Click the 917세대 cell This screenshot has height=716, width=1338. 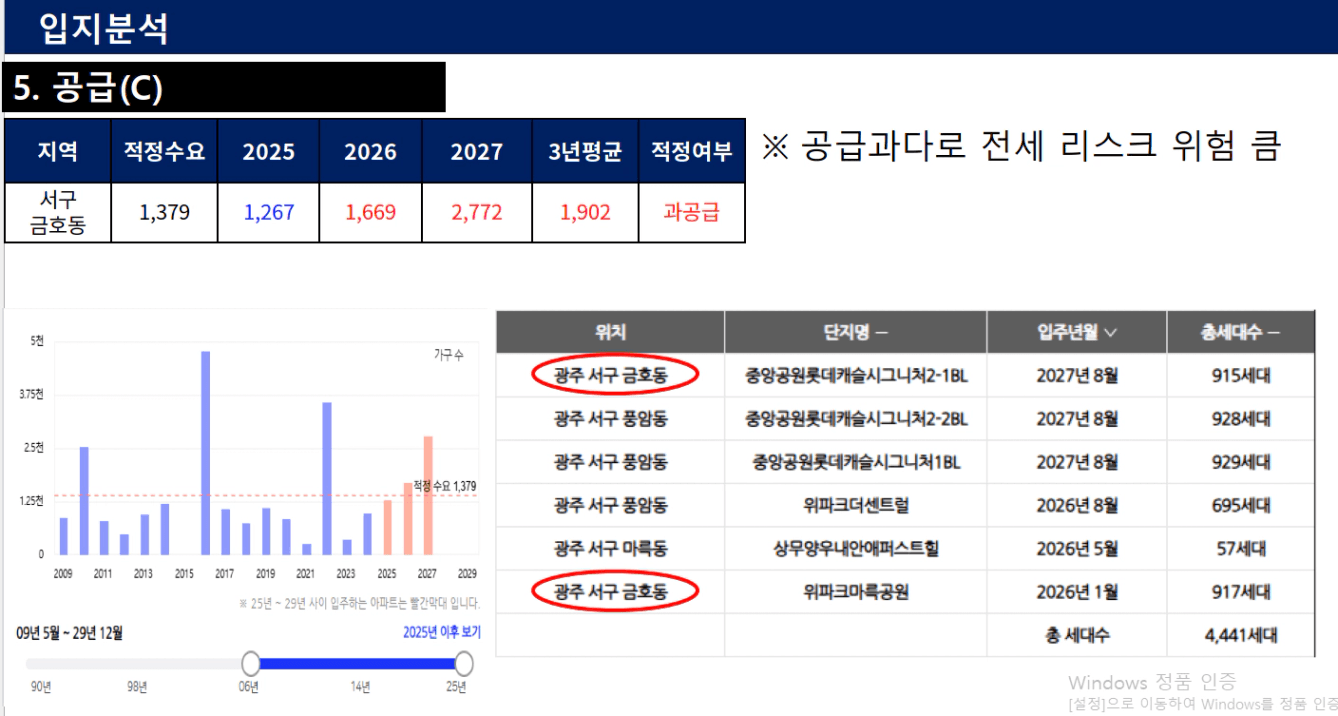click(x=1241, y=592)
